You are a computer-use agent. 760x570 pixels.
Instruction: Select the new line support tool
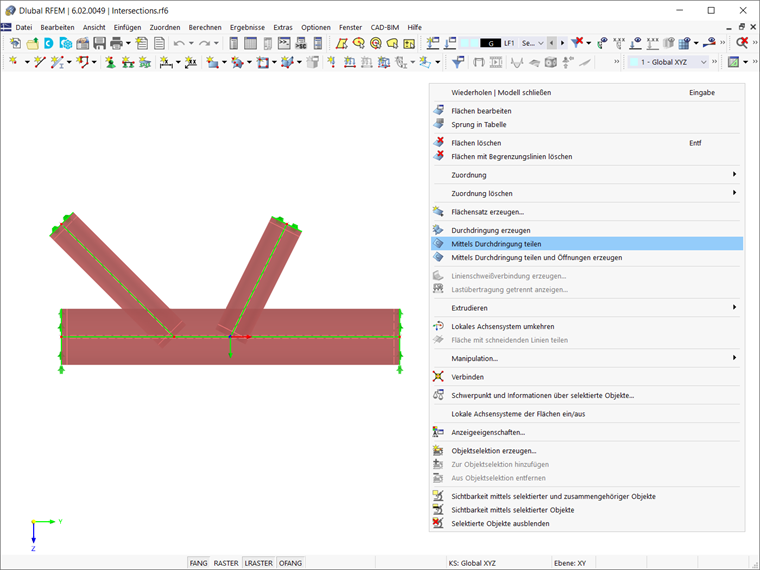click(128, 62)
